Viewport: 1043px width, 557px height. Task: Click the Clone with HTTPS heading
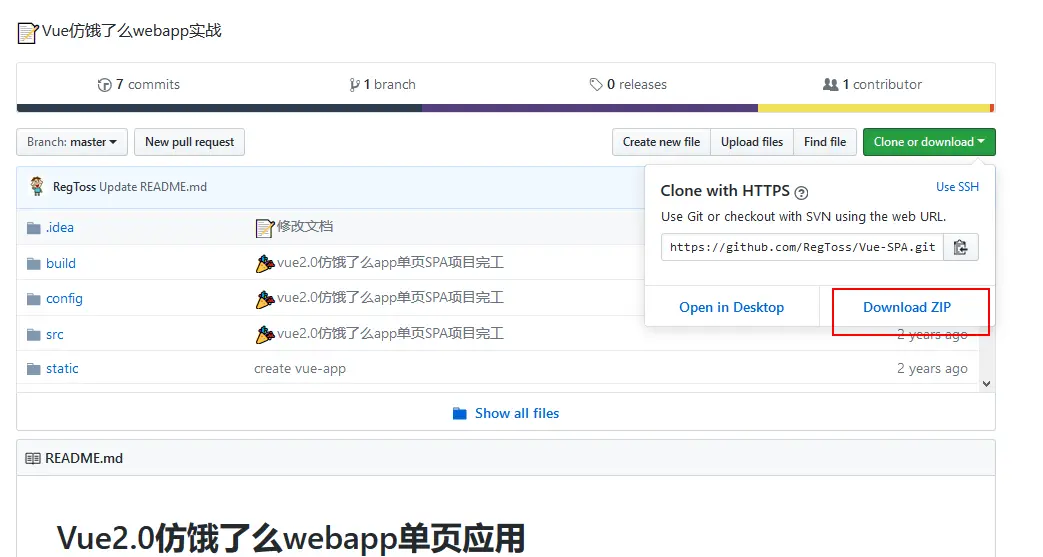pyautogui.click(x=725, y=191)
